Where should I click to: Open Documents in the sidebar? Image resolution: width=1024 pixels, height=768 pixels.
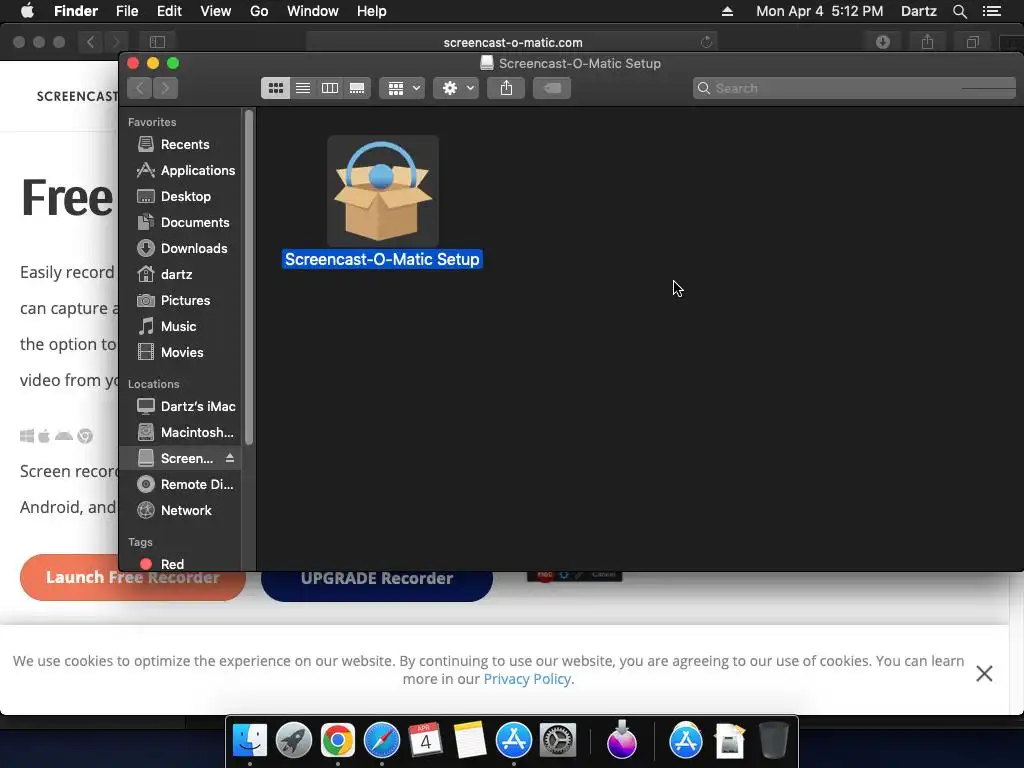coord(180,223)
